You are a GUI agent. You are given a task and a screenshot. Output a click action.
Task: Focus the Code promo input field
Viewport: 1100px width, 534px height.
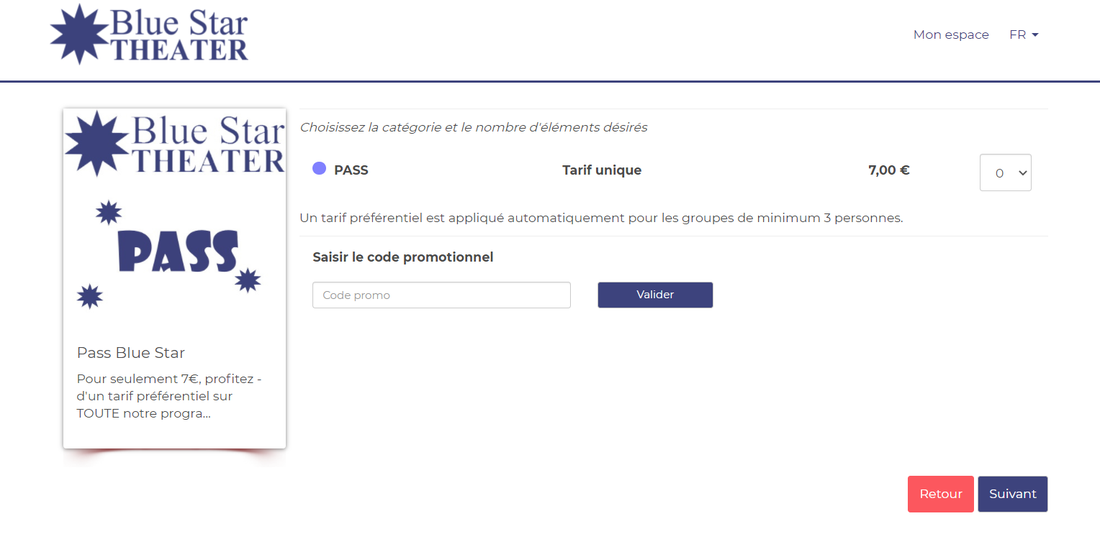(x=441, y=295)
